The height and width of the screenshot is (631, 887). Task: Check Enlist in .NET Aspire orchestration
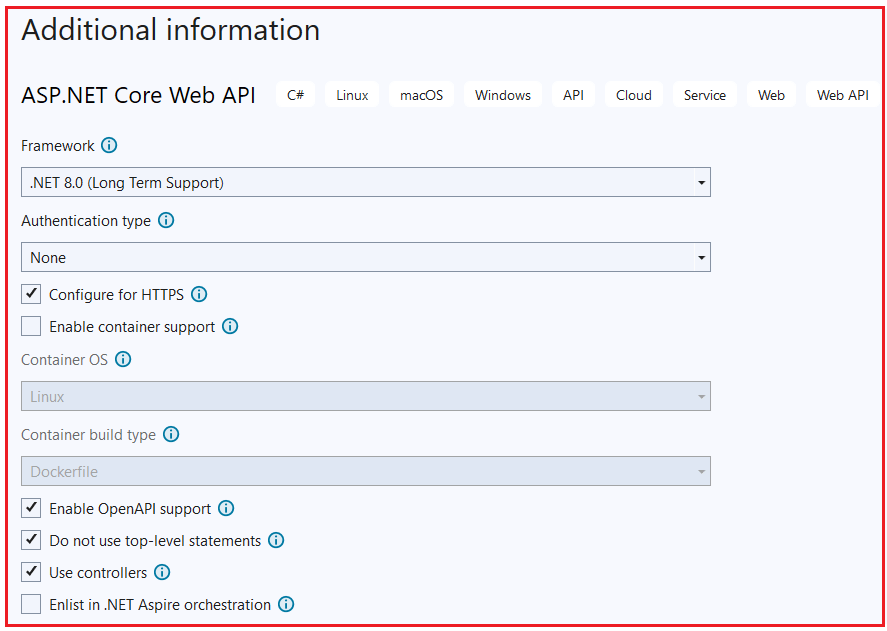[30, 604]
